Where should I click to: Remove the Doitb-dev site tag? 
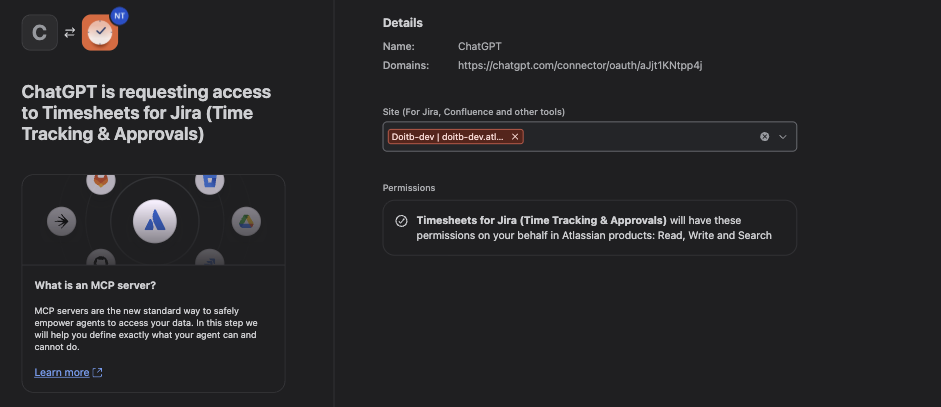coord(515,137)
